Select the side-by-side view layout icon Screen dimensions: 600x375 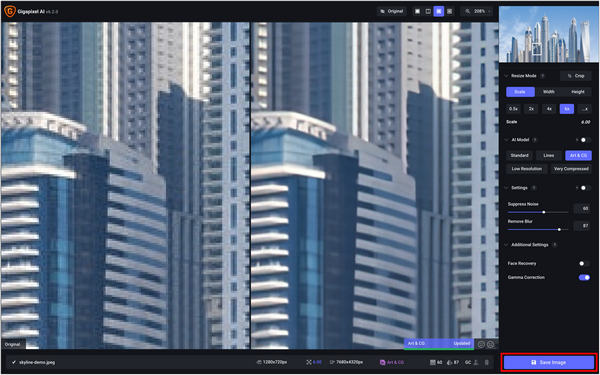(x=439, y=11)
